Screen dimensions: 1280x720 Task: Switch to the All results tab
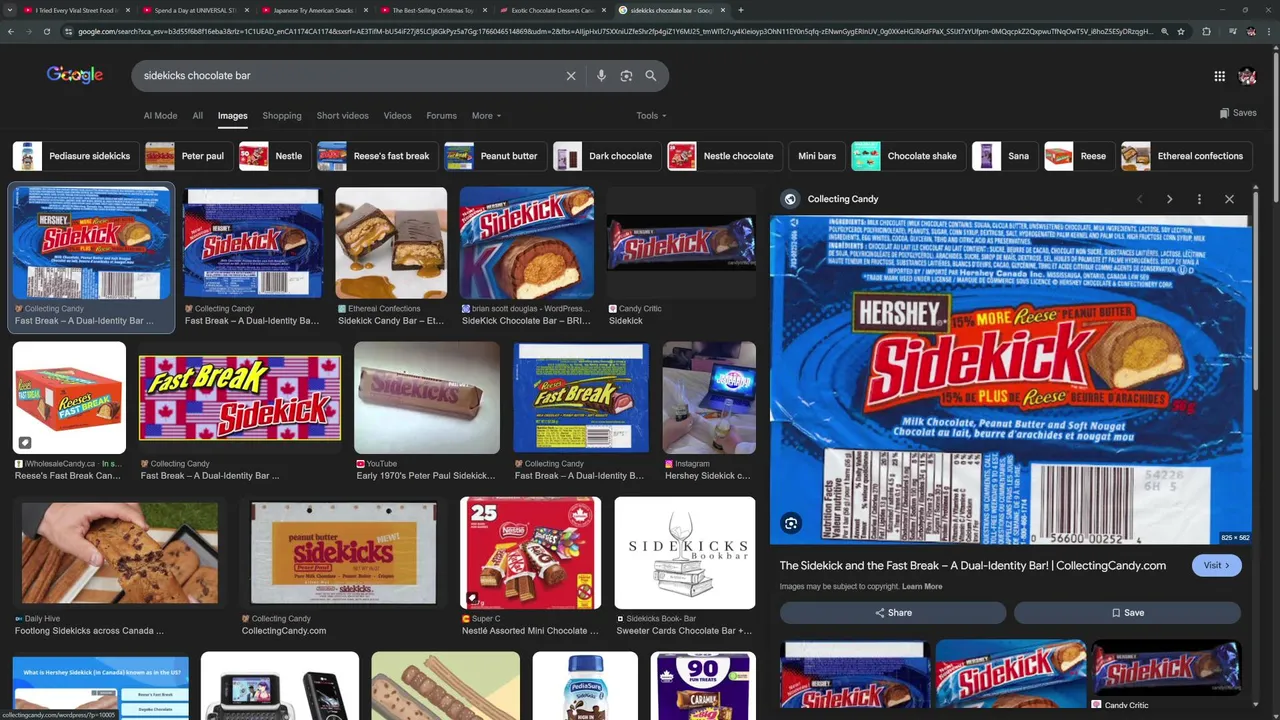[x=198, y=116]
